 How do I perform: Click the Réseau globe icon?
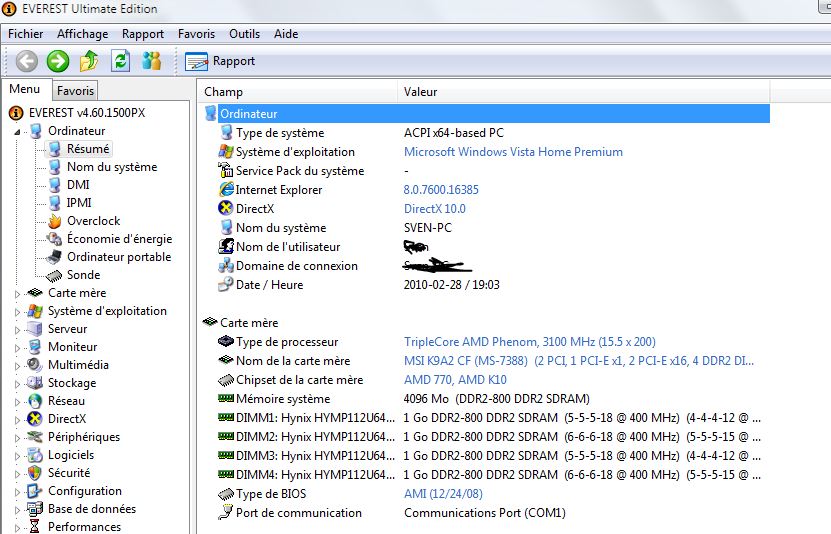tap(35, 401)
